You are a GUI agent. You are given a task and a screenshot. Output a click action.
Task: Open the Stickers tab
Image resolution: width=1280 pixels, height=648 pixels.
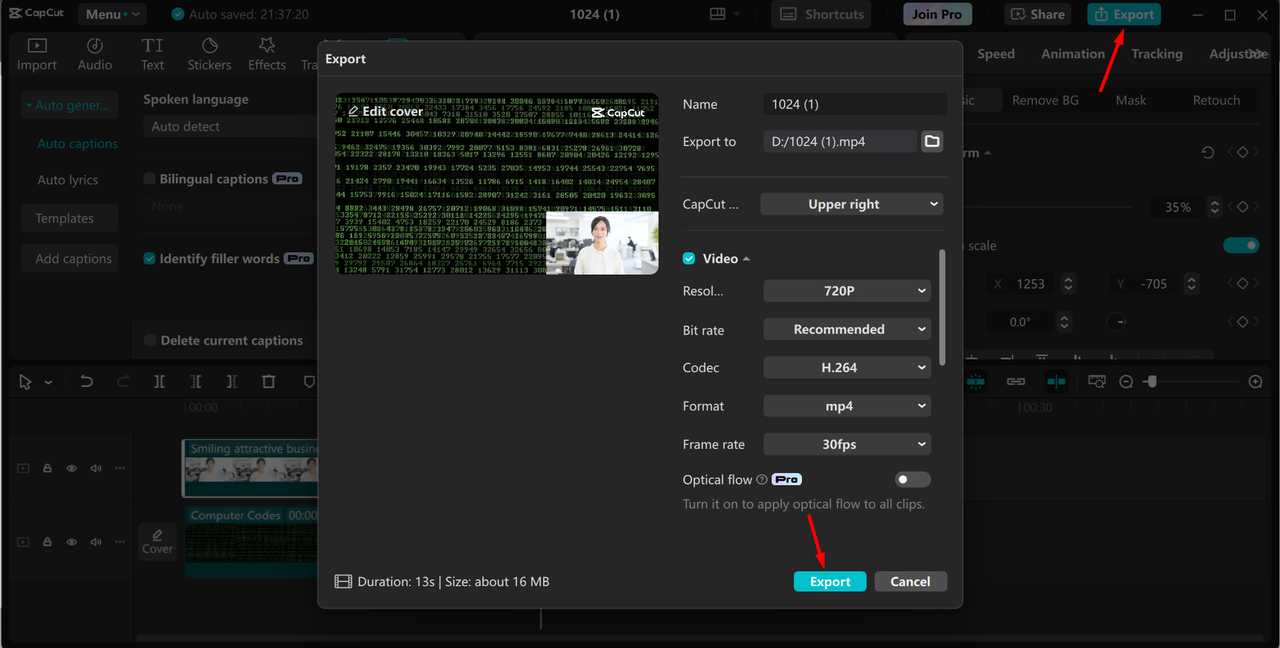tap(209, 54)
